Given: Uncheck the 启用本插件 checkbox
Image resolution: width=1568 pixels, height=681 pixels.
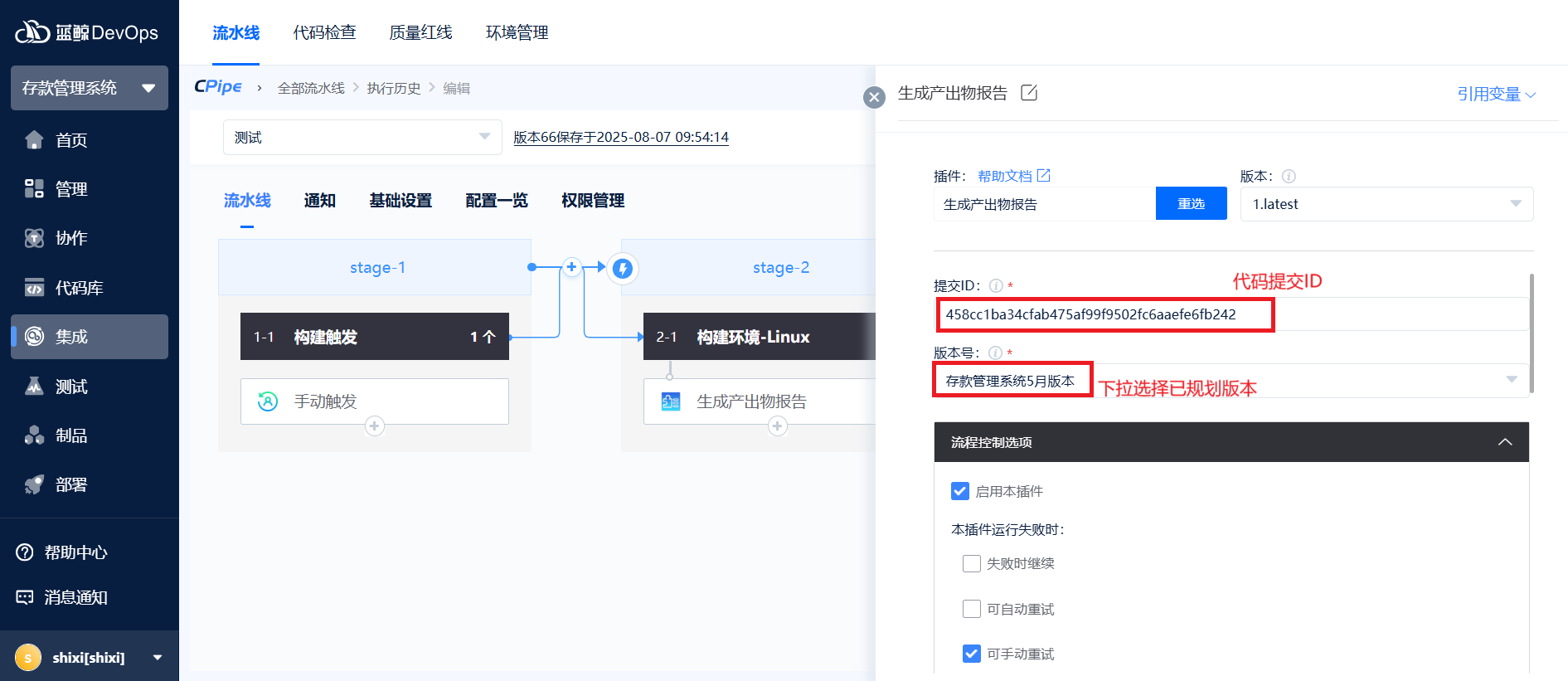Looking at the screenshot, I should pyautogui.click(x=960, y=491).
